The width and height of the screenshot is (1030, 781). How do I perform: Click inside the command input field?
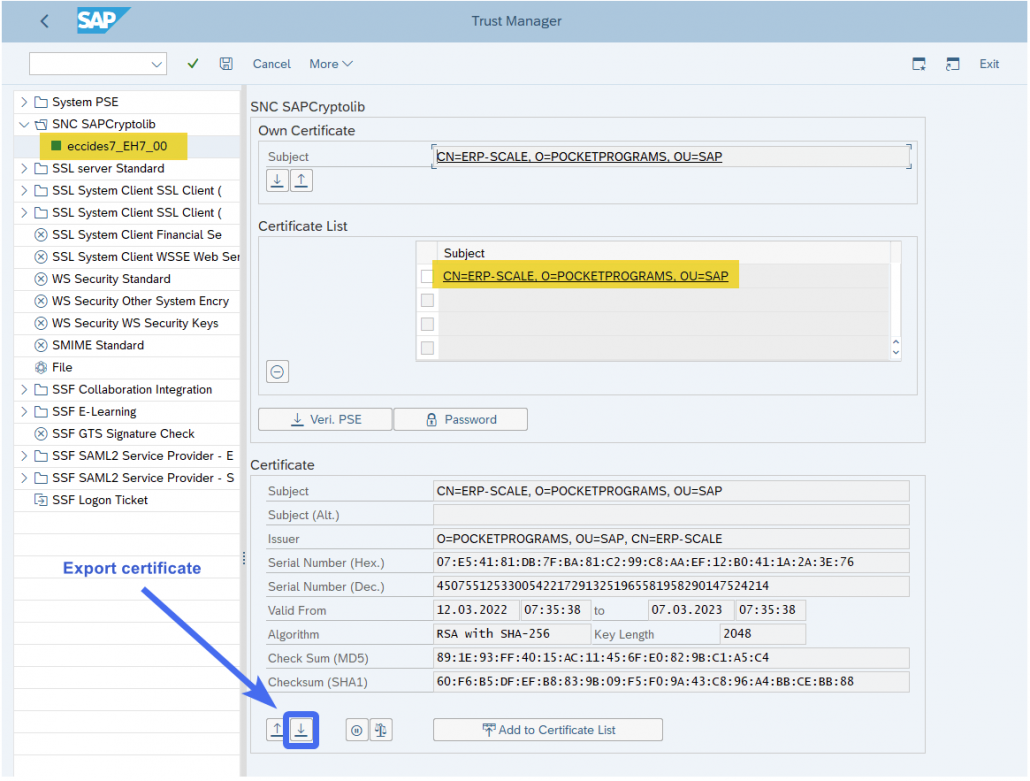click(x=90, y=63)
